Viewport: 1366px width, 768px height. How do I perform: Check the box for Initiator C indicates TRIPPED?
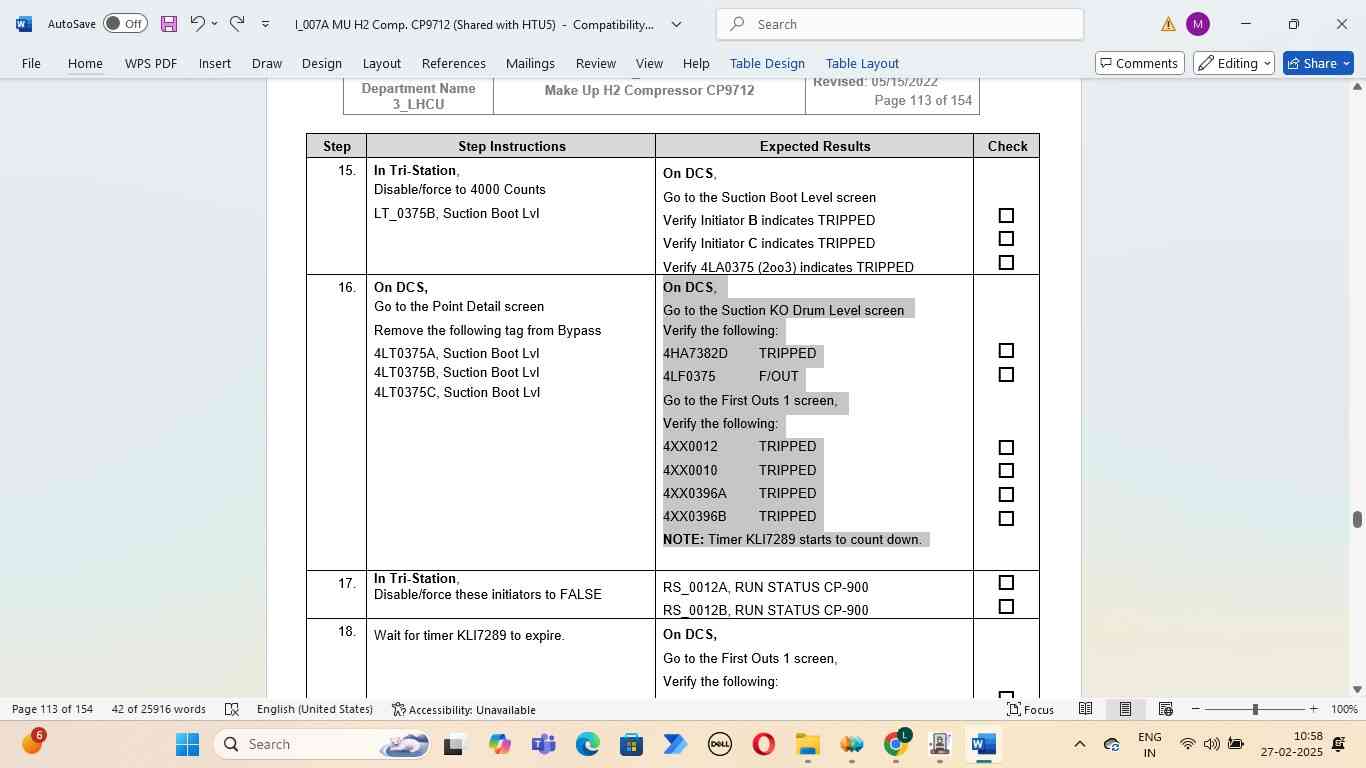click(1006, 239)
